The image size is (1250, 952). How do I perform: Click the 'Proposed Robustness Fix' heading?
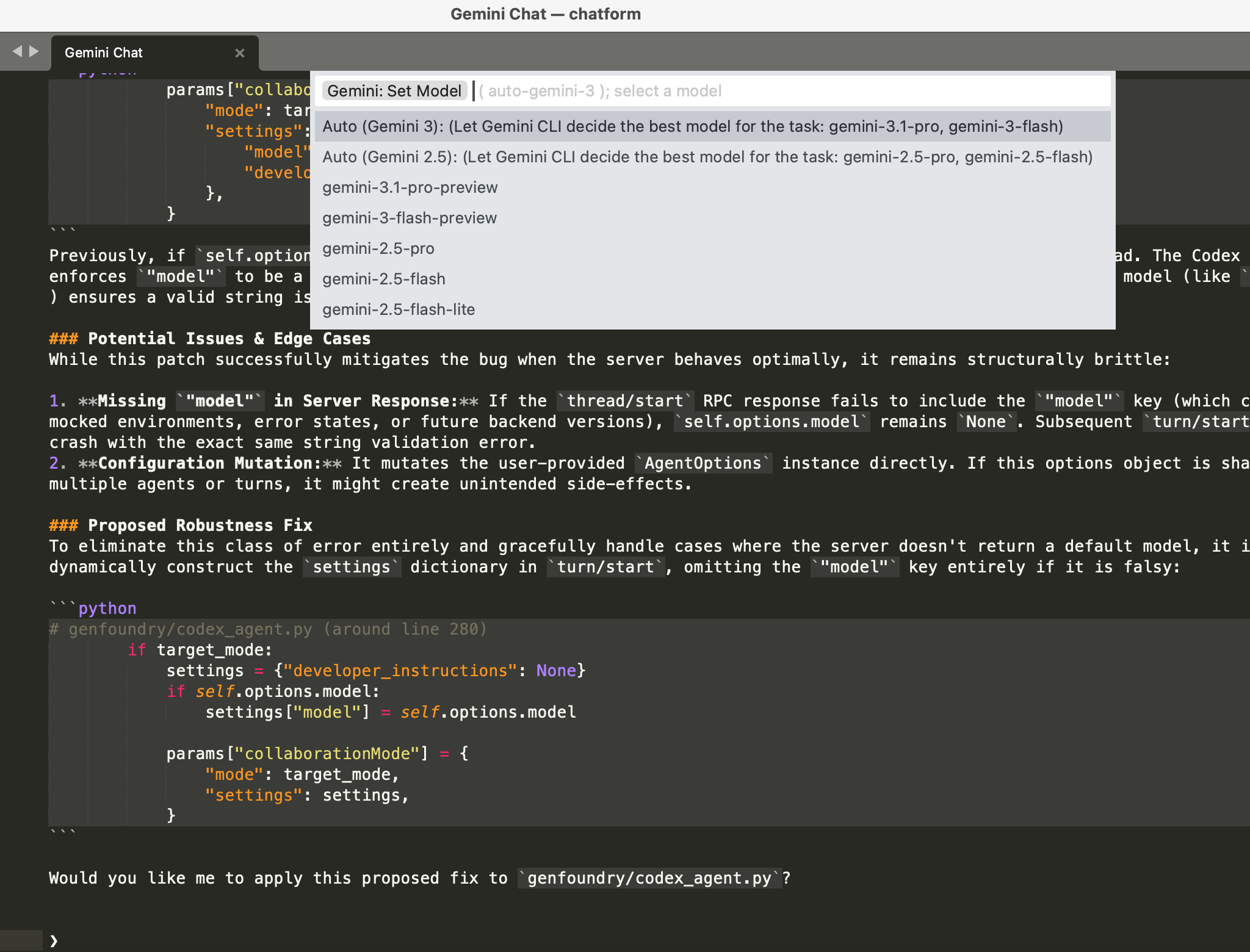point(181,525)
